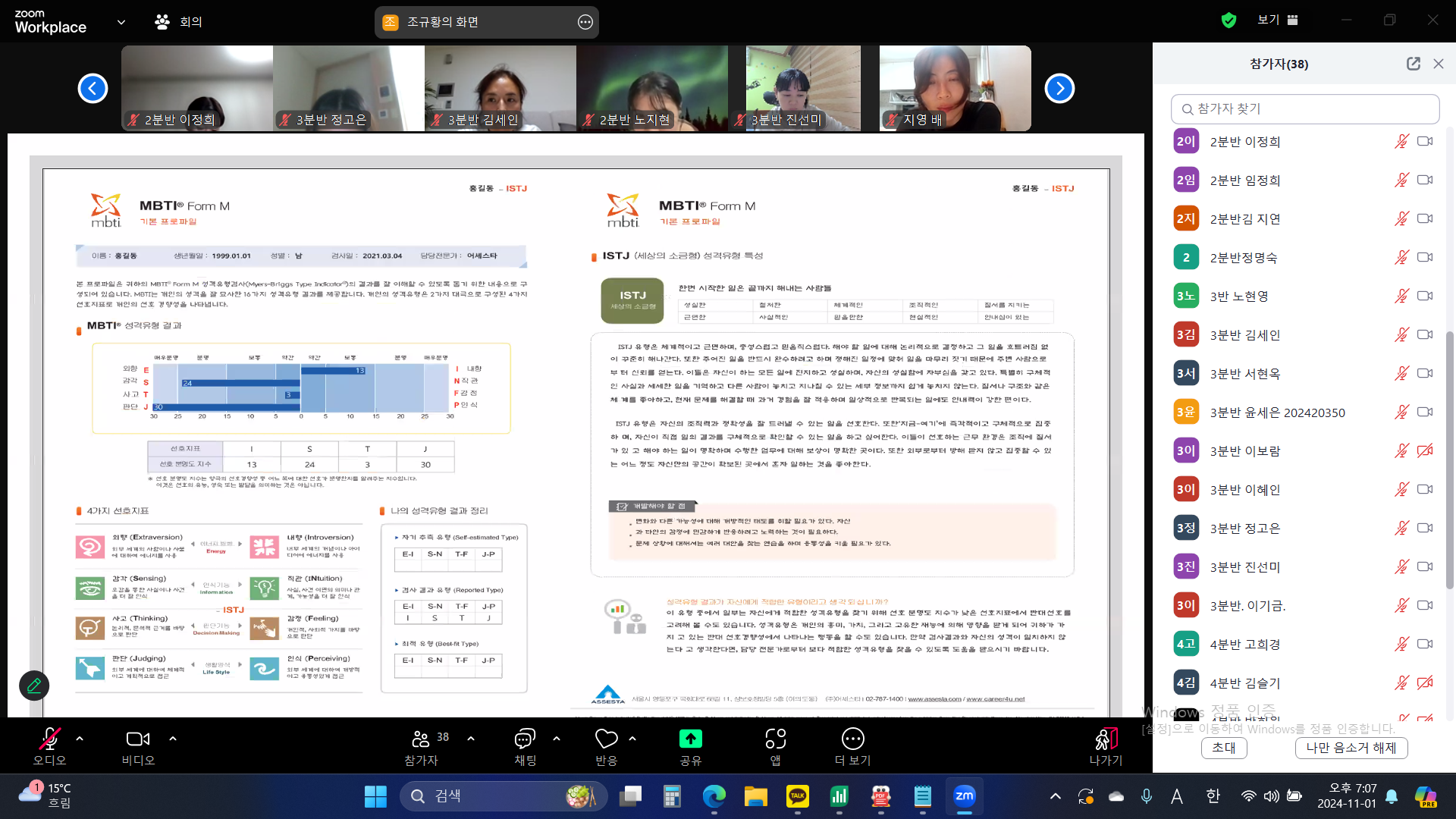1456x819 pixels.
Task: Click the annotation pencil icon on shared screen
Action: pyautogui.click(x=34, y=686)
